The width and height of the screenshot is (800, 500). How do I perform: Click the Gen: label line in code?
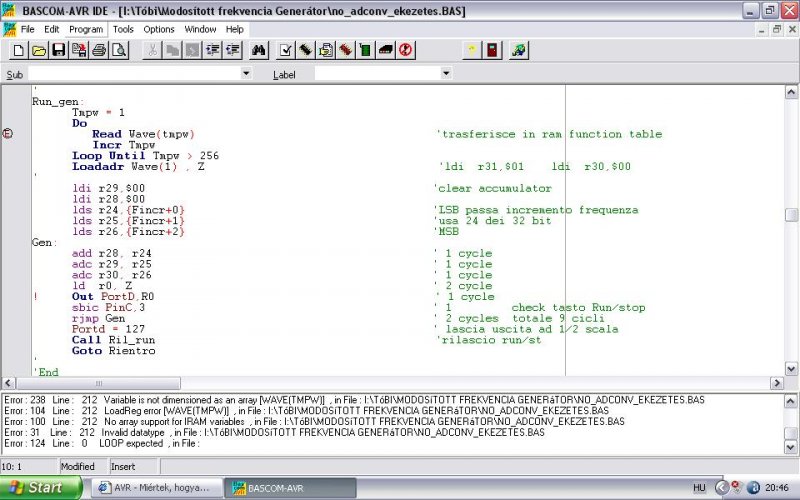click(44, 242)
